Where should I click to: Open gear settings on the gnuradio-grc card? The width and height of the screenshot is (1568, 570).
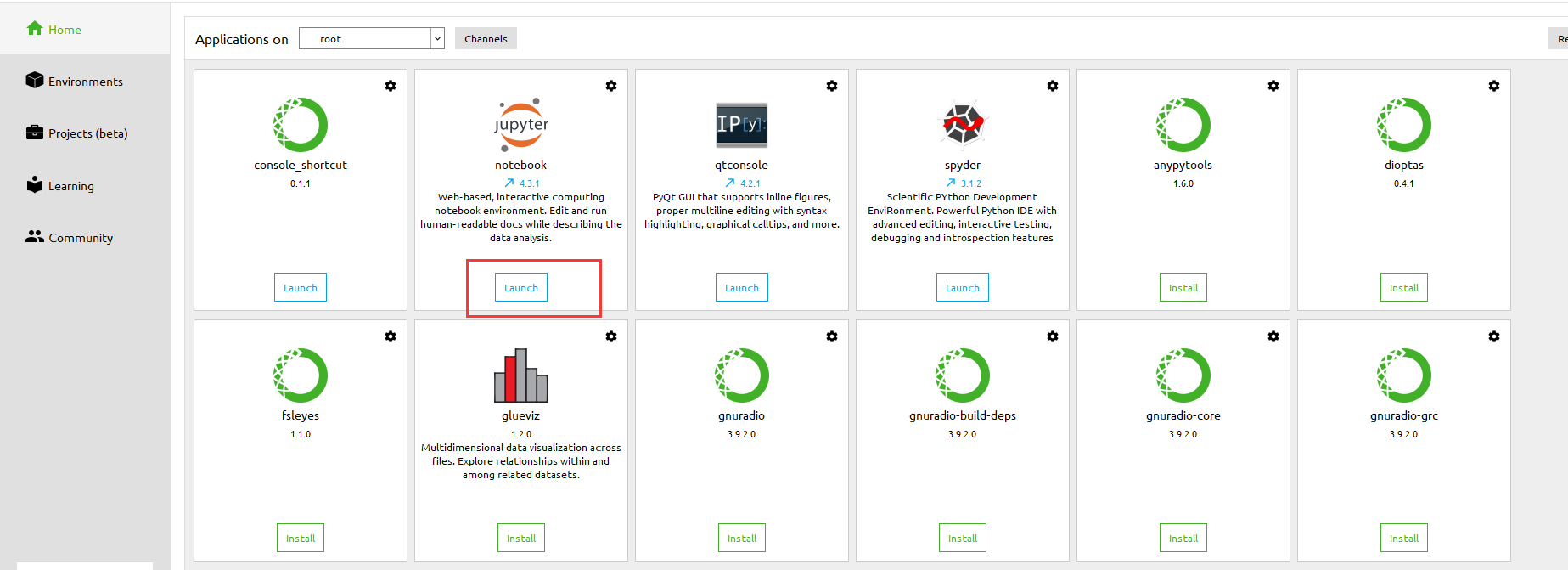point(1494,336)
